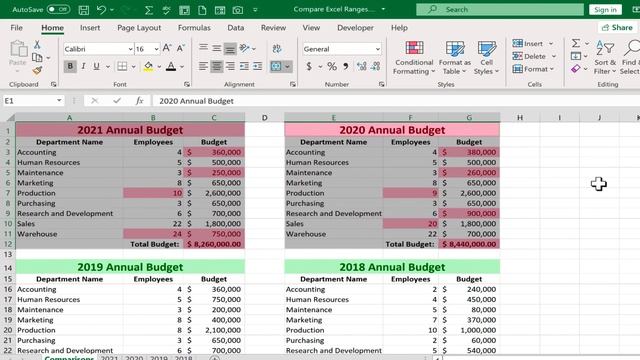Viewport: 640px width, 360px height.
Task: Apply Accounting dollar number format
Action: click(309, 66)
